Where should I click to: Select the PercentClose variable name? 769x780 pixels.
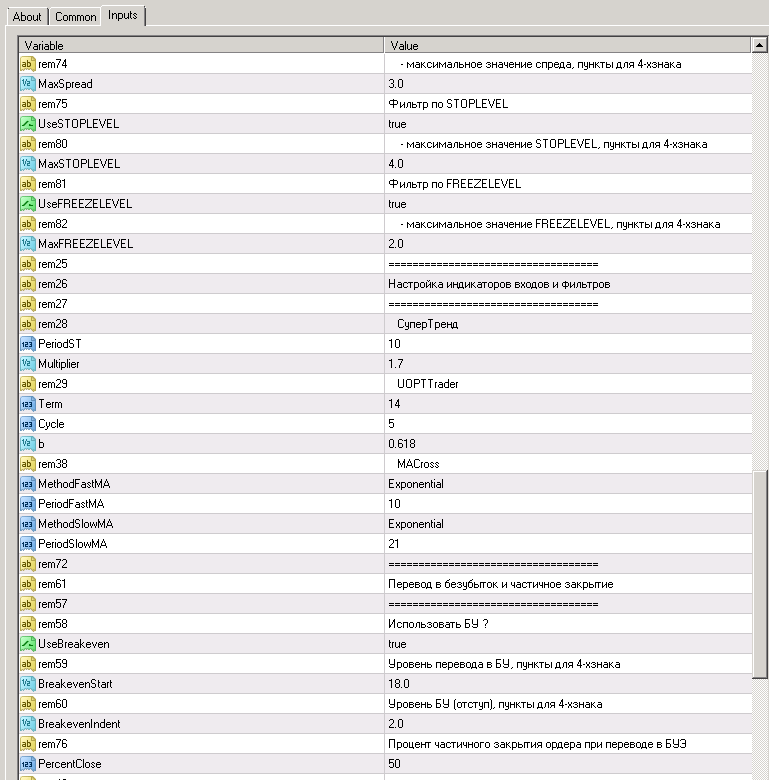point(70,764)
